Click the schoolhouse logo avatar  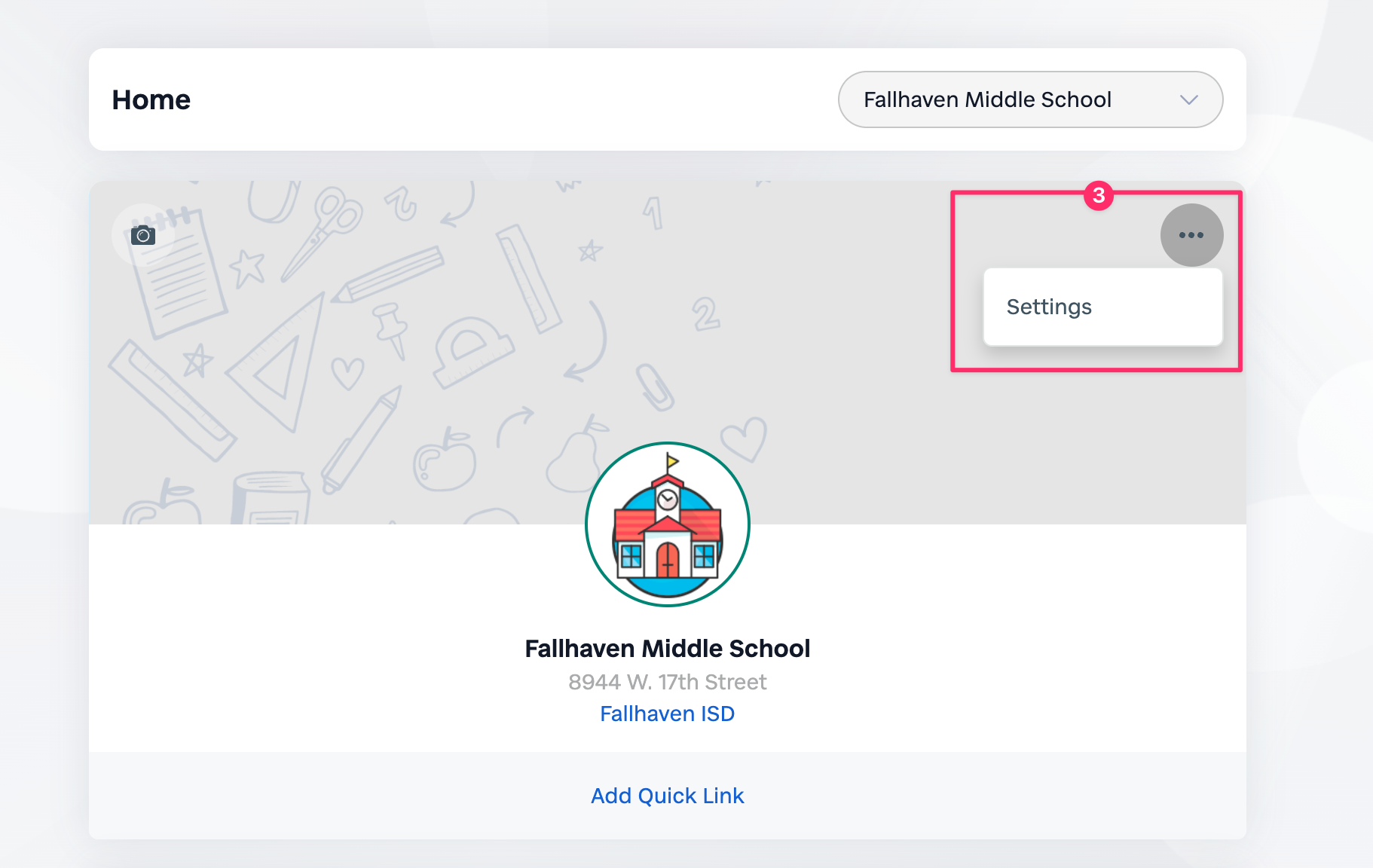[668, 524]
